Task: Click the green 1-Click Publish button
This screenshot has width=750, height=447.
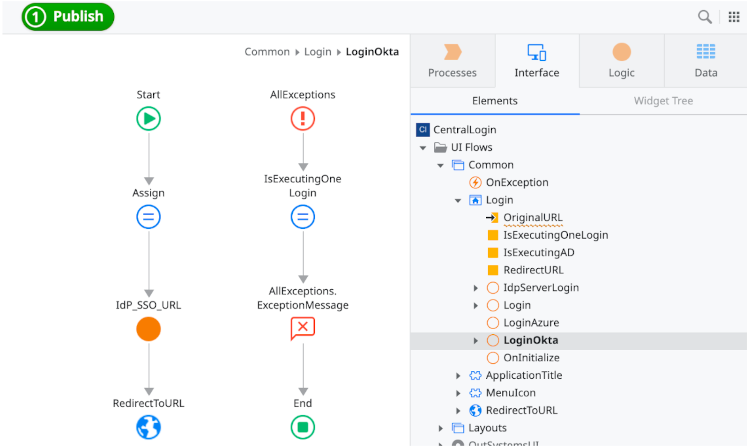Action: point(67,17)
